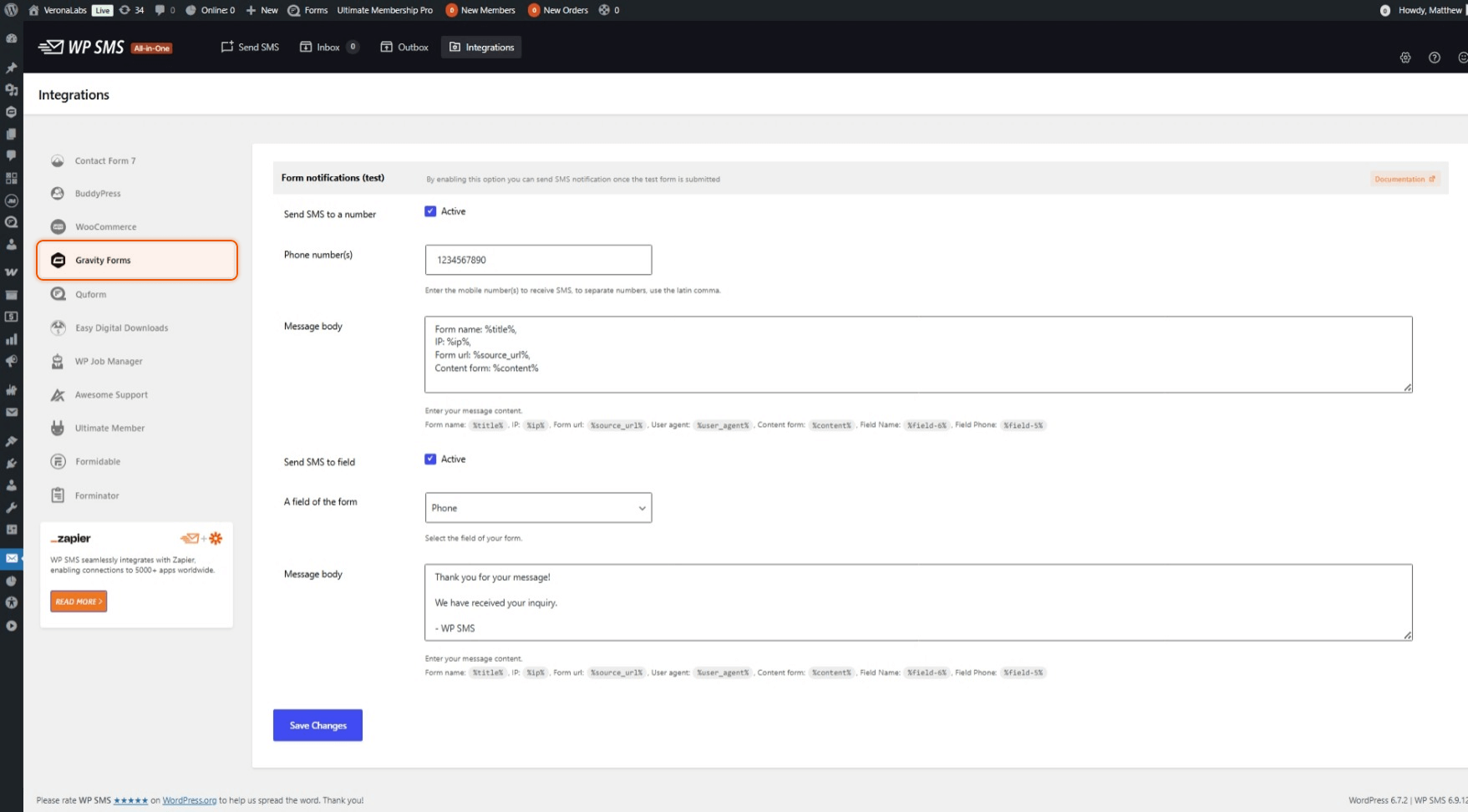Open highlighted WP SMS envelope sidebar icon
This screenshot has width=1468, height=812.
pyautogui.click(x=12, y=558)
